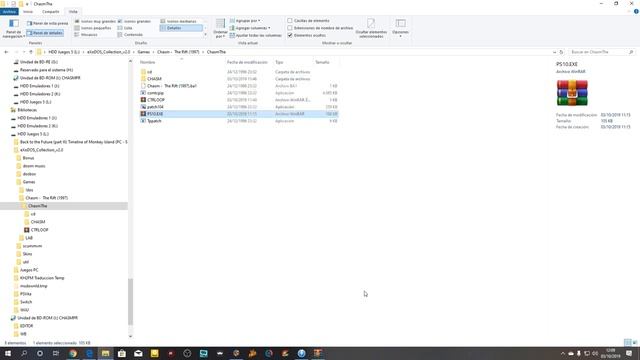Image resolution: width=640 pixels, height=360 pixels.
Task: Expand the layout gallery more arrow
Action: pos(205,35)
